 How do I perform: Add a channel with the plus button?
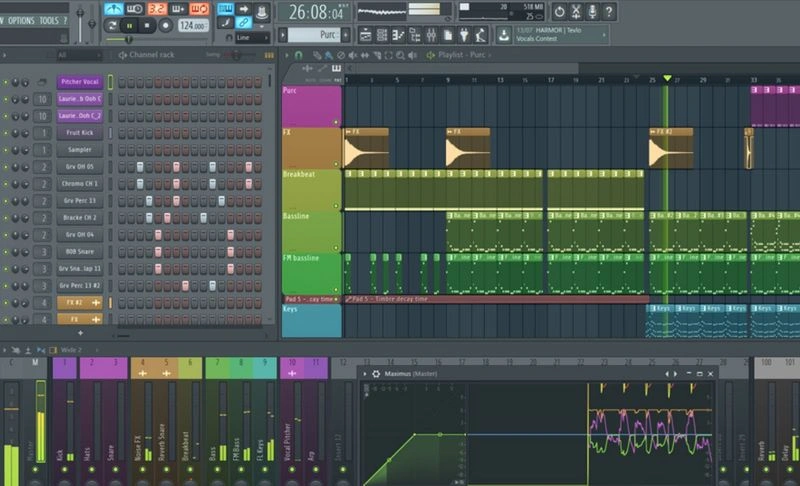coord(80,333)
